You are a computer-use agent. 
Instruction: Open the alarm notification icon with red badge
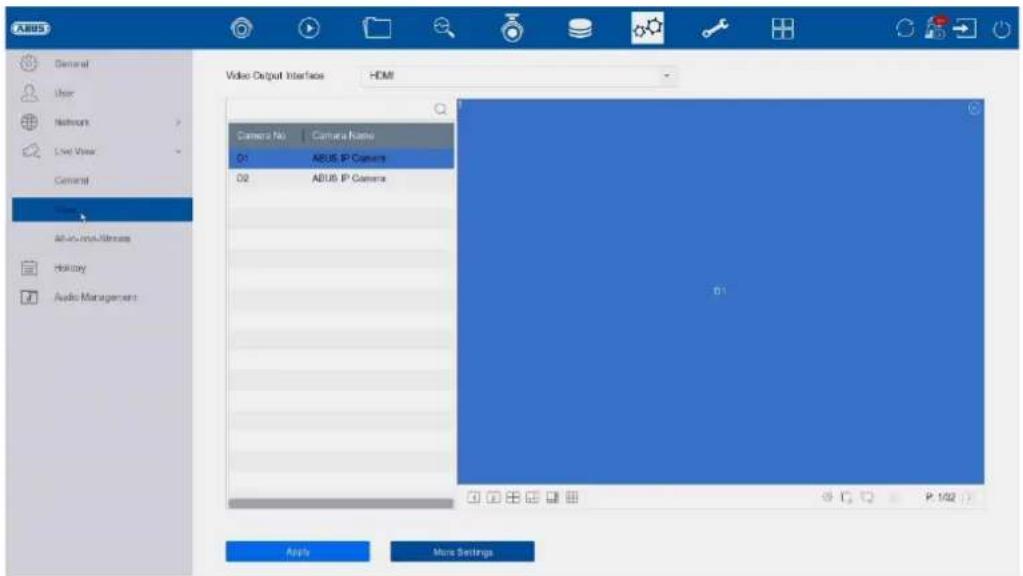[x=936, y=28]
